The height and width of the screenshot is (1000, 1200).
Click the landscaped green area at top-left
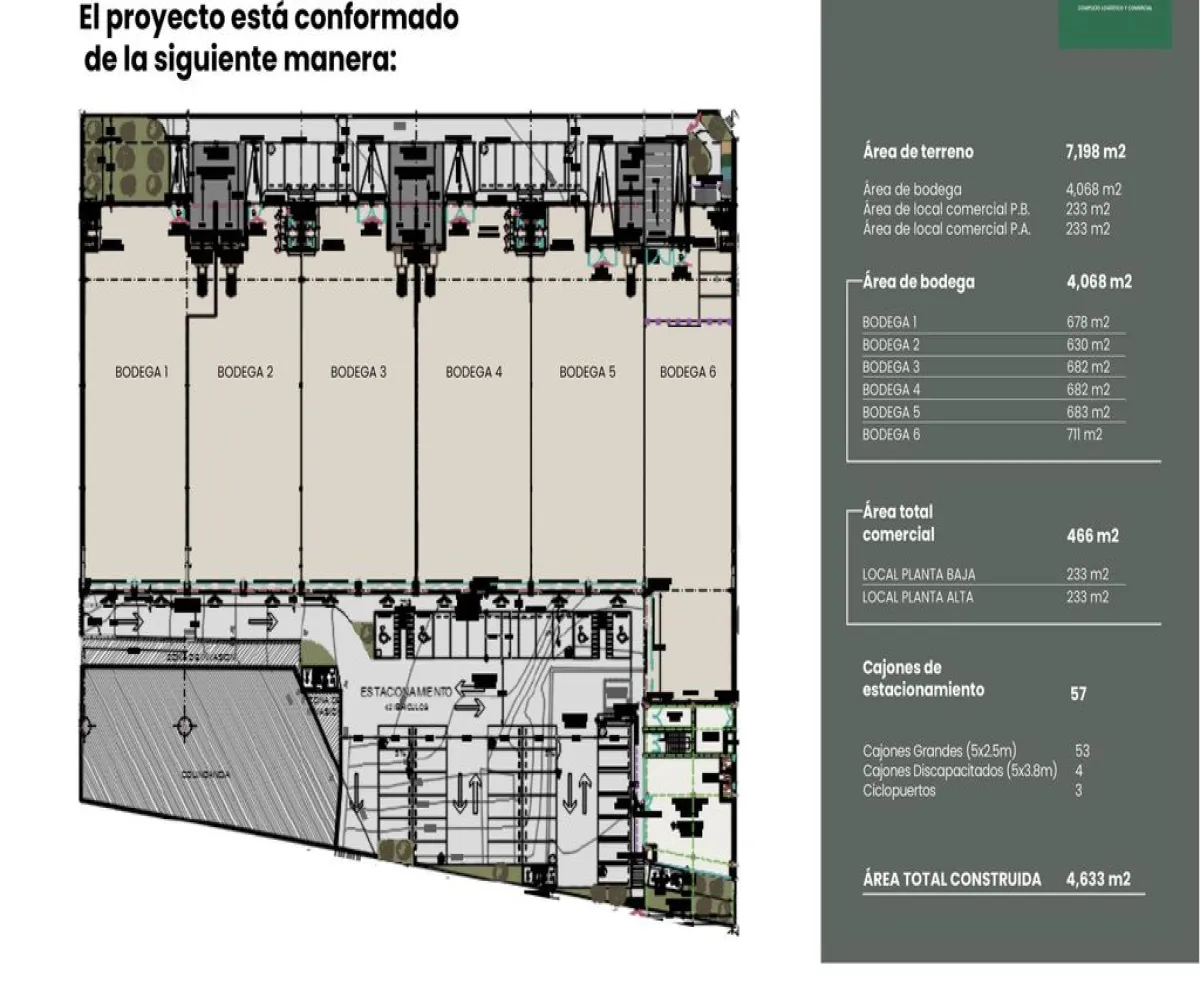click(125, 160)
